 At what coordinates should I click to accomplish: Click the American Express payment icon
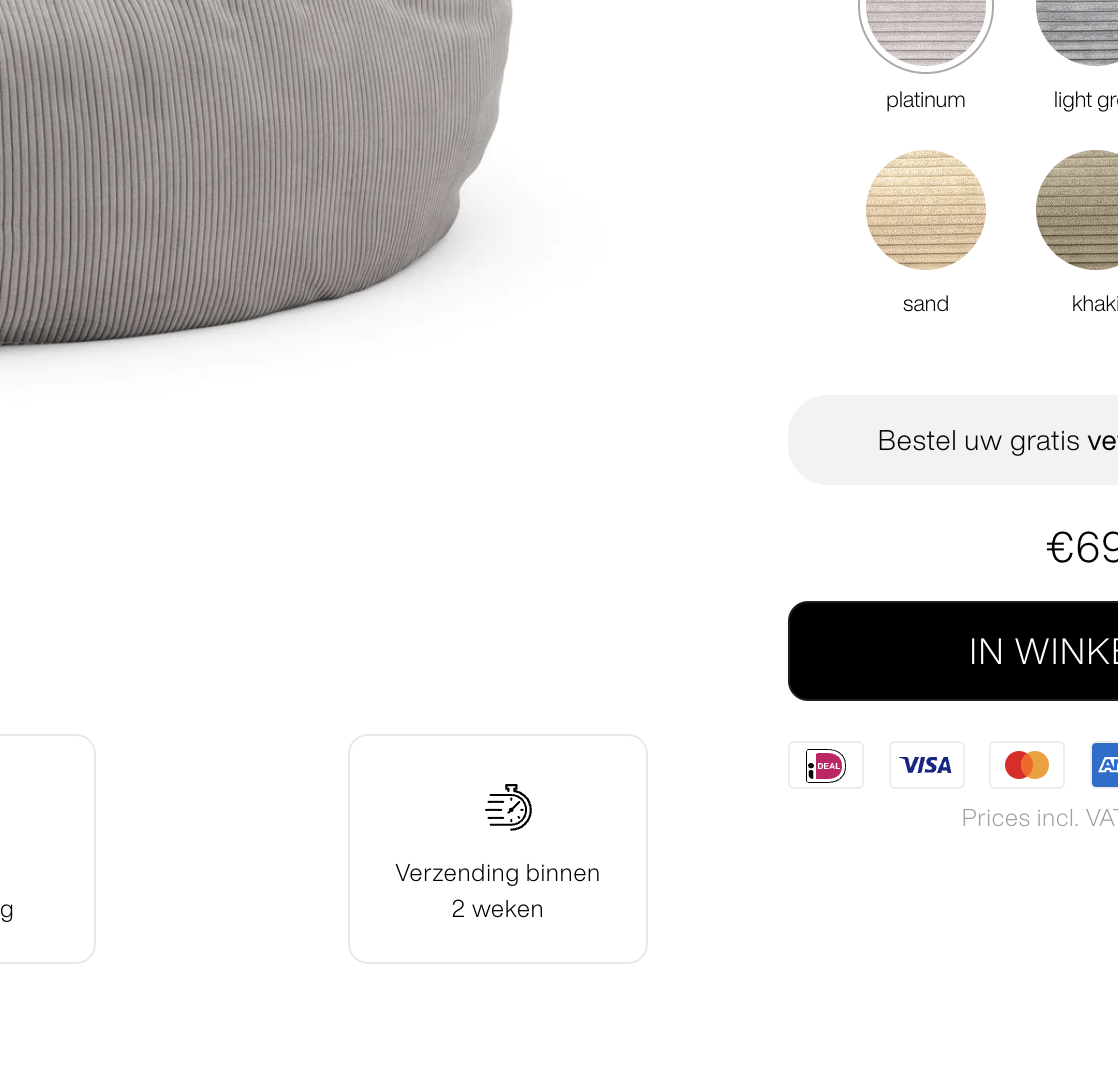tap(1104, 765)
